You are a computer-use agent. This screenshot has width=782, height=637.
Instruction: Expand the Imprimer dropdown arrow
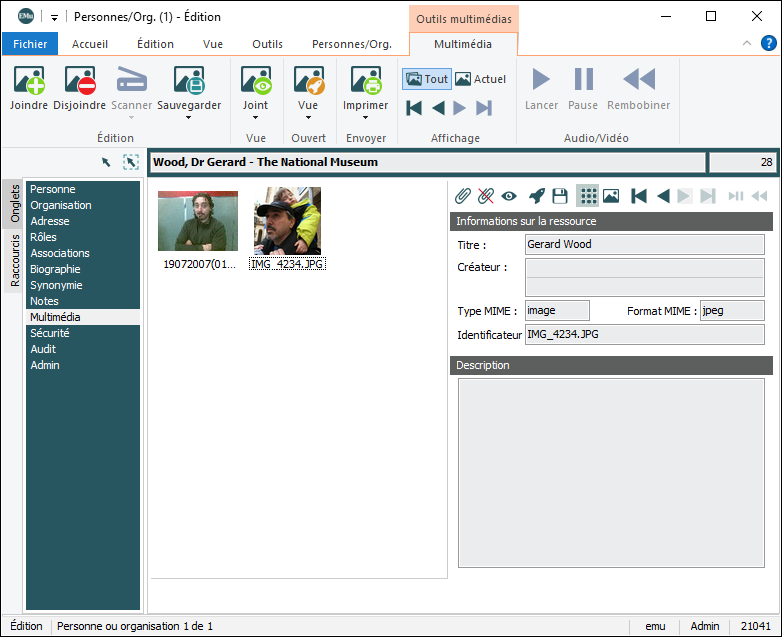[365, 118]
